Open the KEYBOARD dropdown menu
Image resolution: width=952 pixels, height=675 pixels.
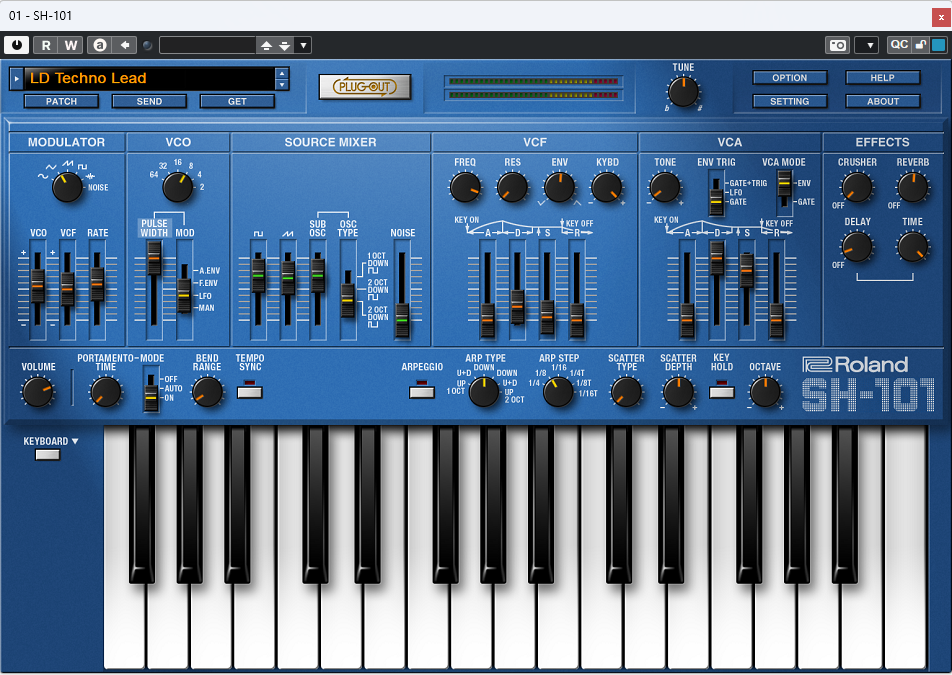51,441
